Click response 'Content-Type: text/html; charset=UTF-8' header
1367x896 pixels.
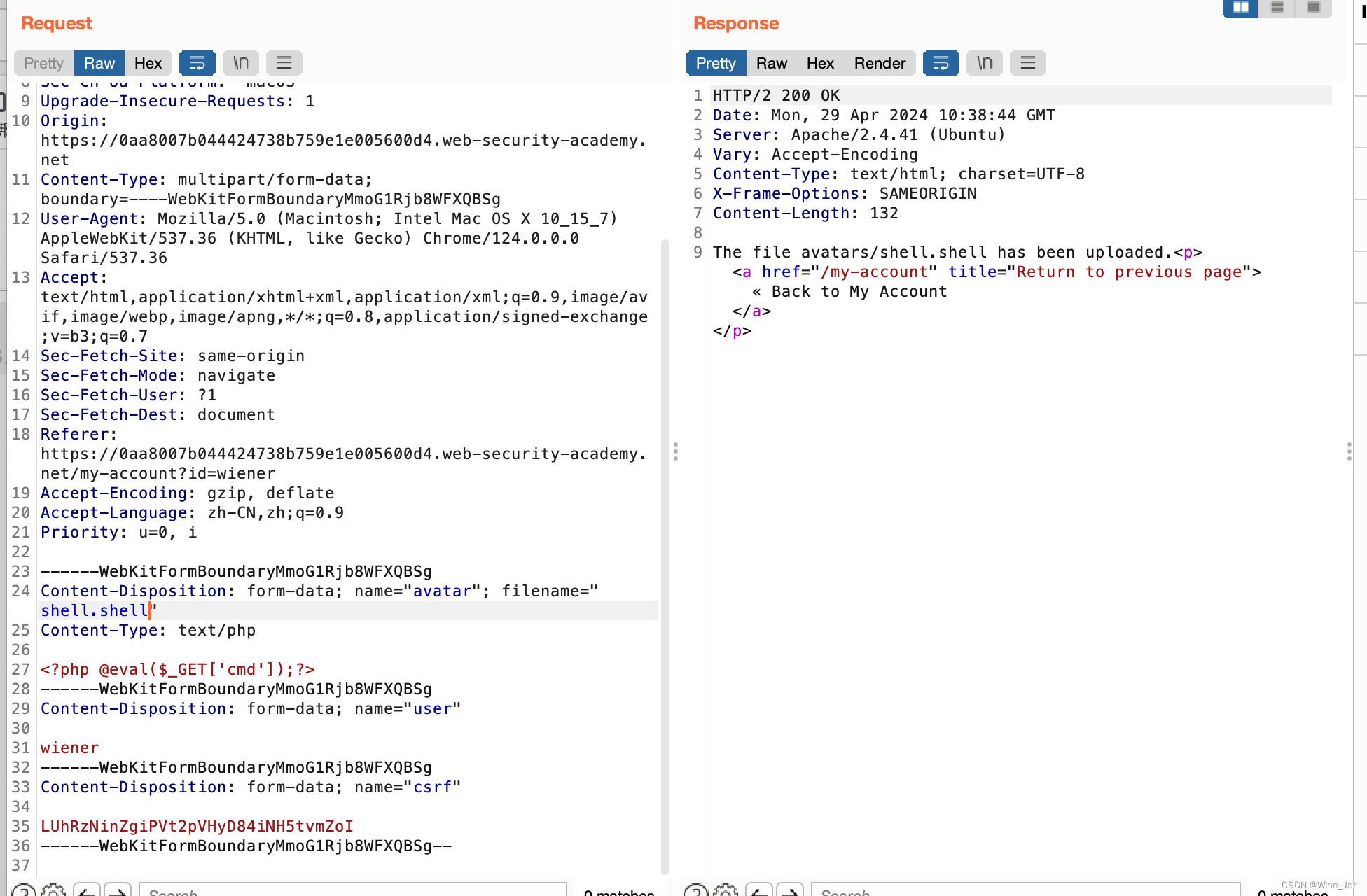(x=898, y=174)
